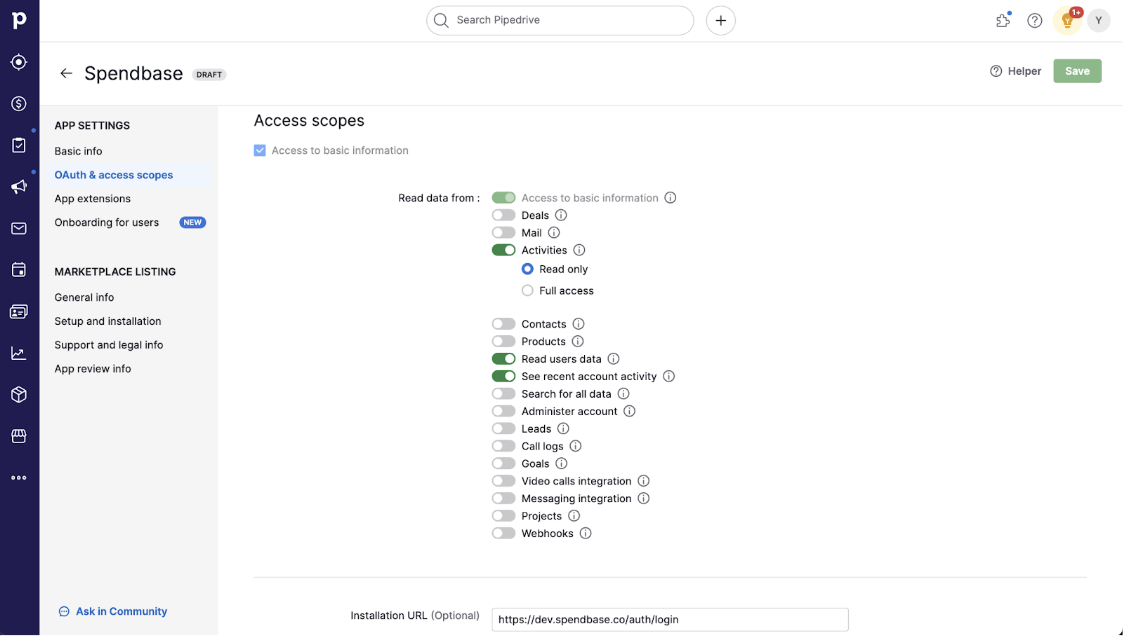Open the Products box icon in sidebar
Viewport: 1146px width, 636px height.
pyautogui.click(x=19, y=395)
